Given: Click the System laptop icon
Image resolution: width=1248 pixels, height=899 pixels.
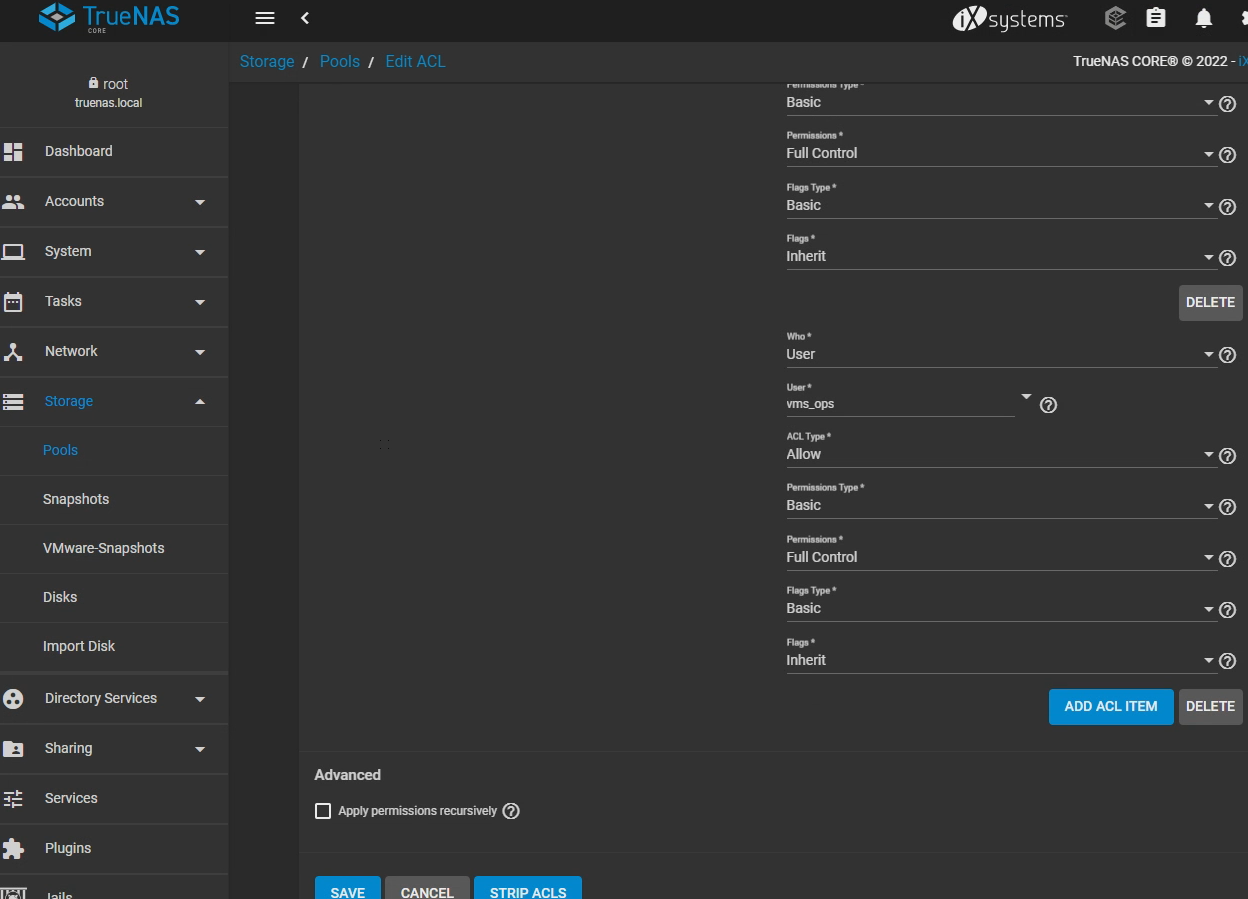Looking at the screenshot, I should pyautogui.click(x=13, y=252).
